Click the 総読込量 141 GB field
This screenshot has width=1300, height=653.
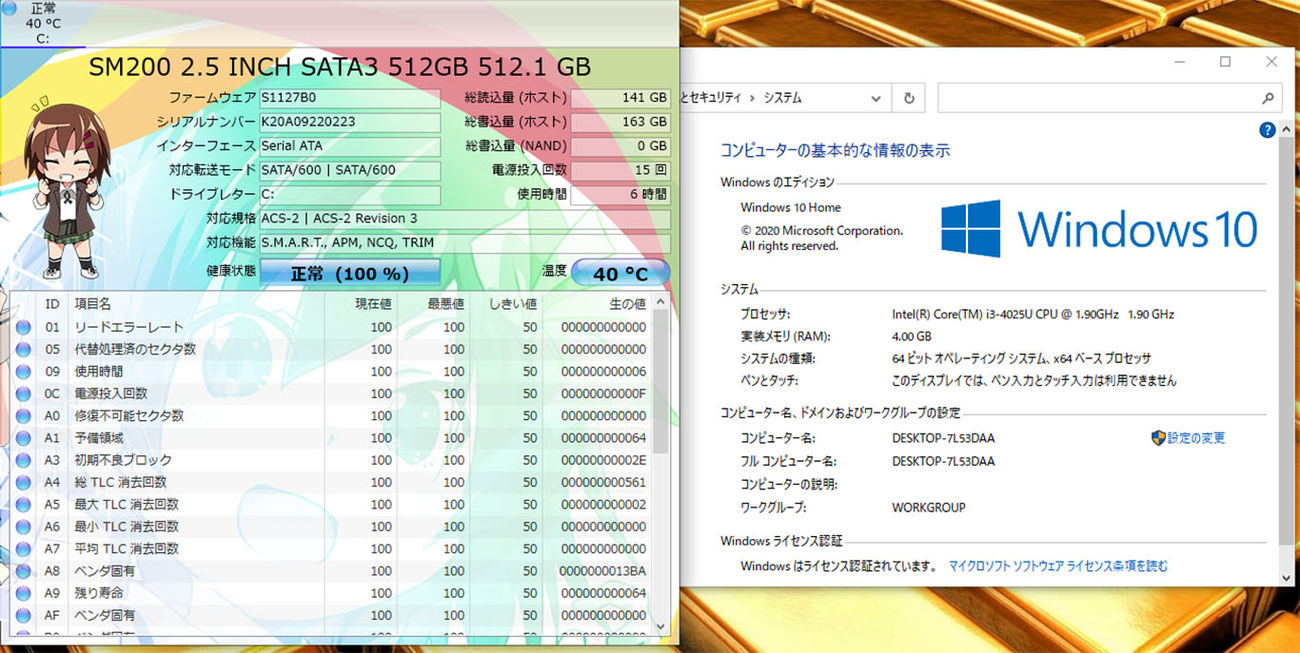pos(620,98)
